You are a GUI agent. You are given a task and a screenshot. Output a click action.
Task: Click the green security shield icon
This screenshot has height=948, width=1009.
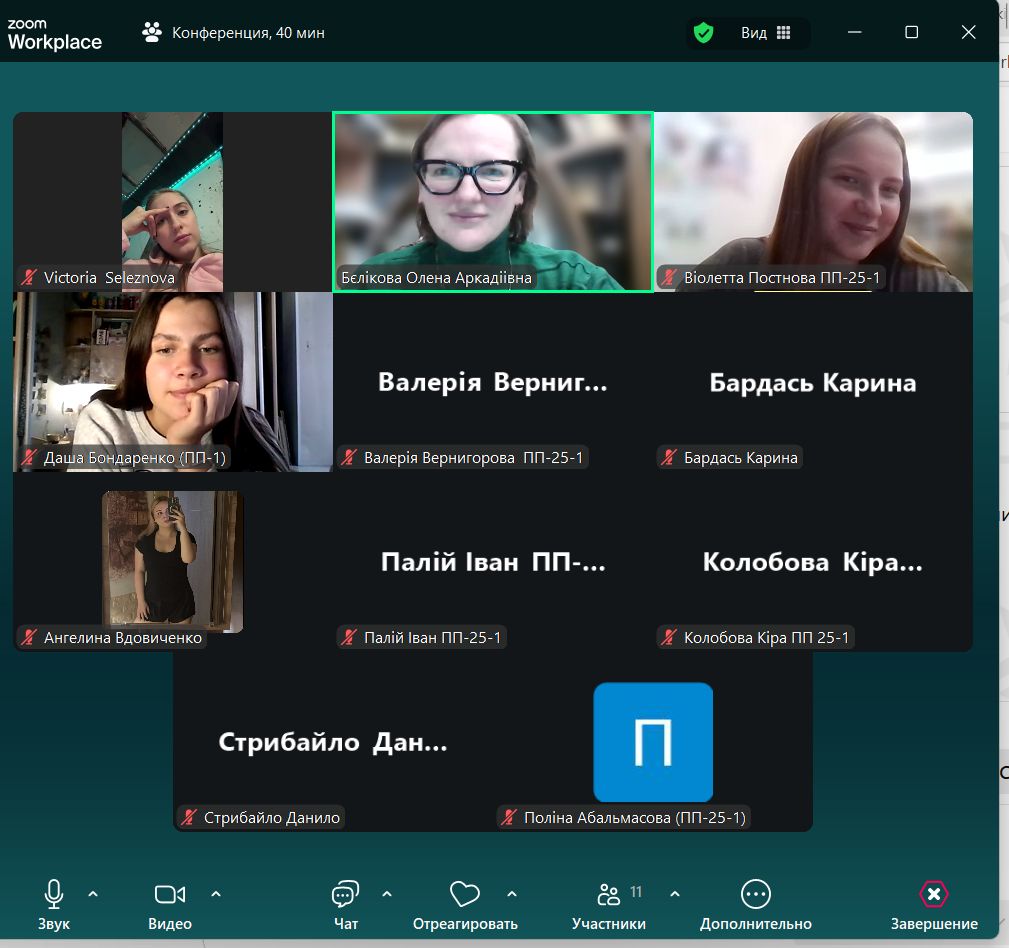click(x=704, y=33)
